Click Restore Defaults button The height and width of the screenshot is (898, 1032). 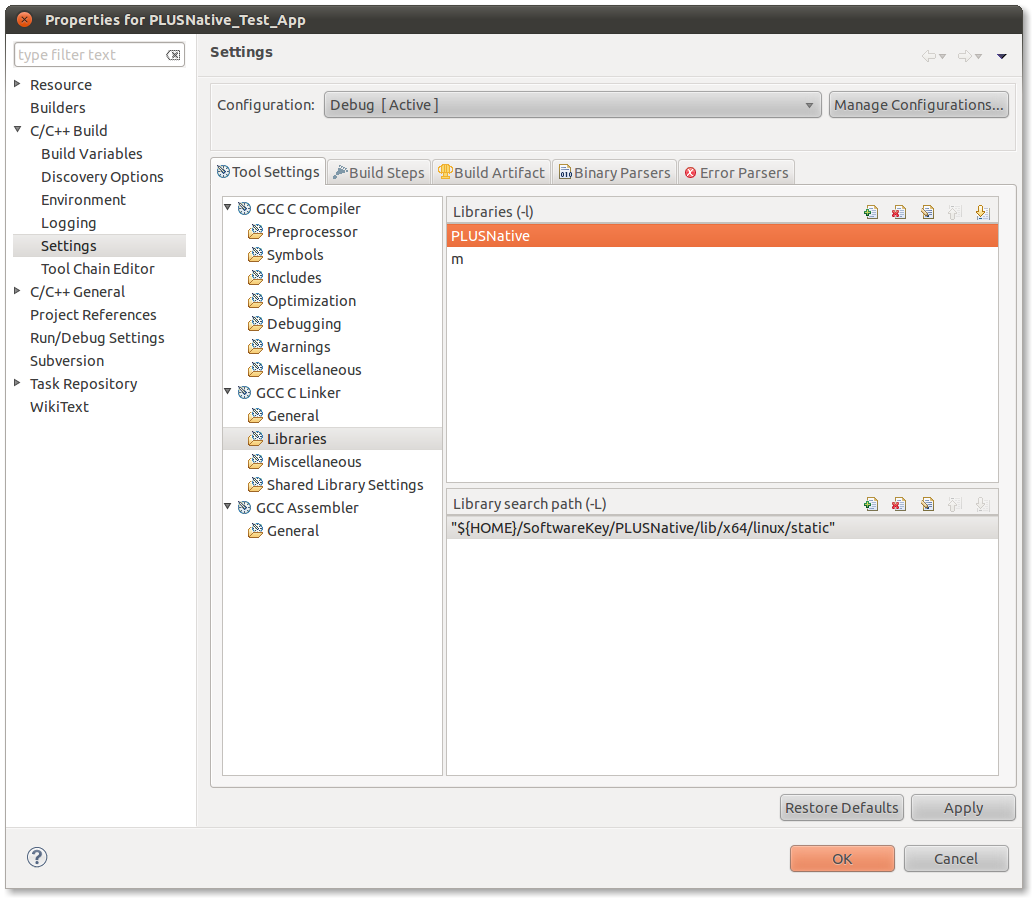point(841,808)
